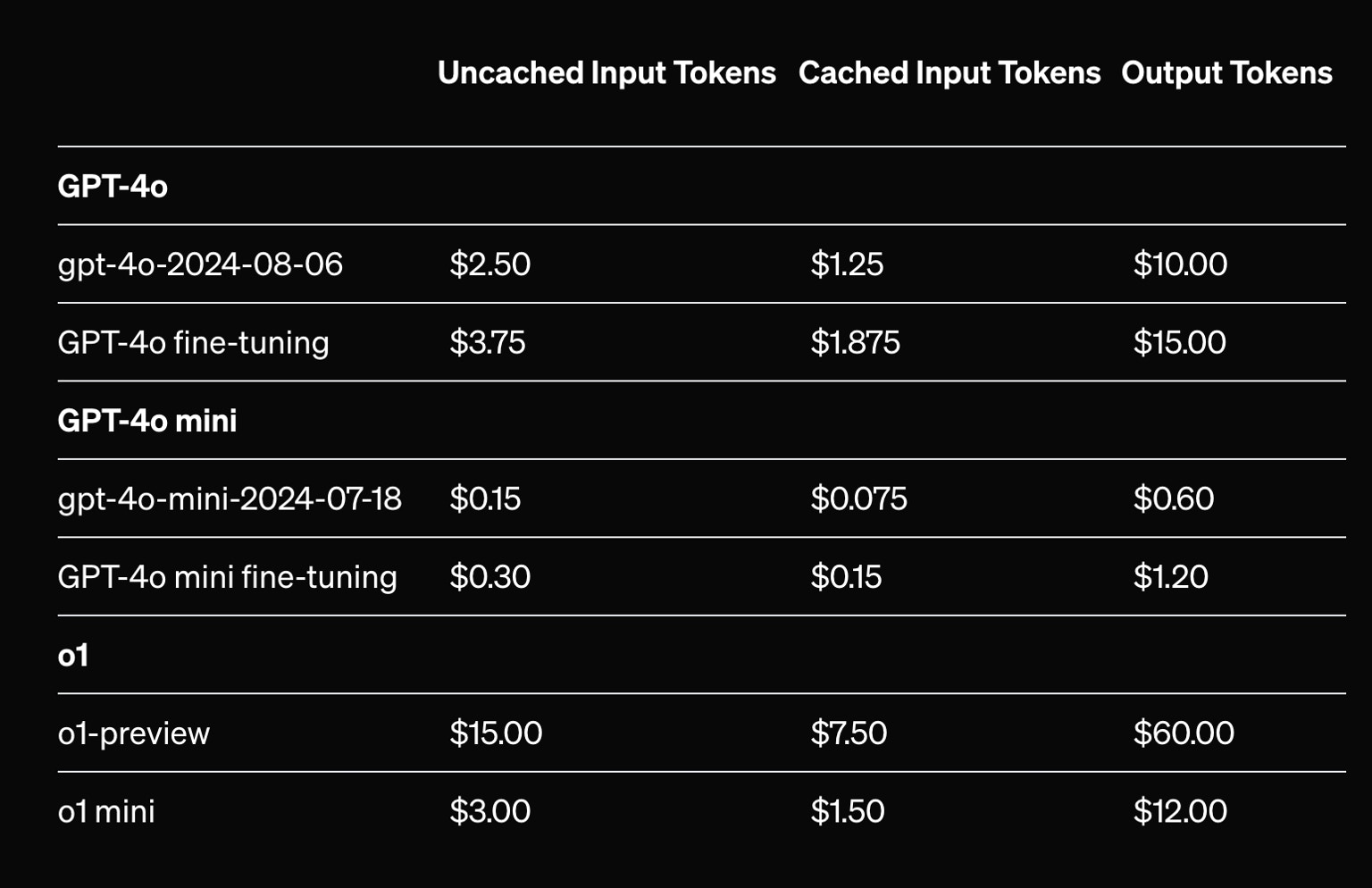Select the $15.00 uncached price for o1-preview
The width and height of the screenshot is (1372, 888).
496,733
